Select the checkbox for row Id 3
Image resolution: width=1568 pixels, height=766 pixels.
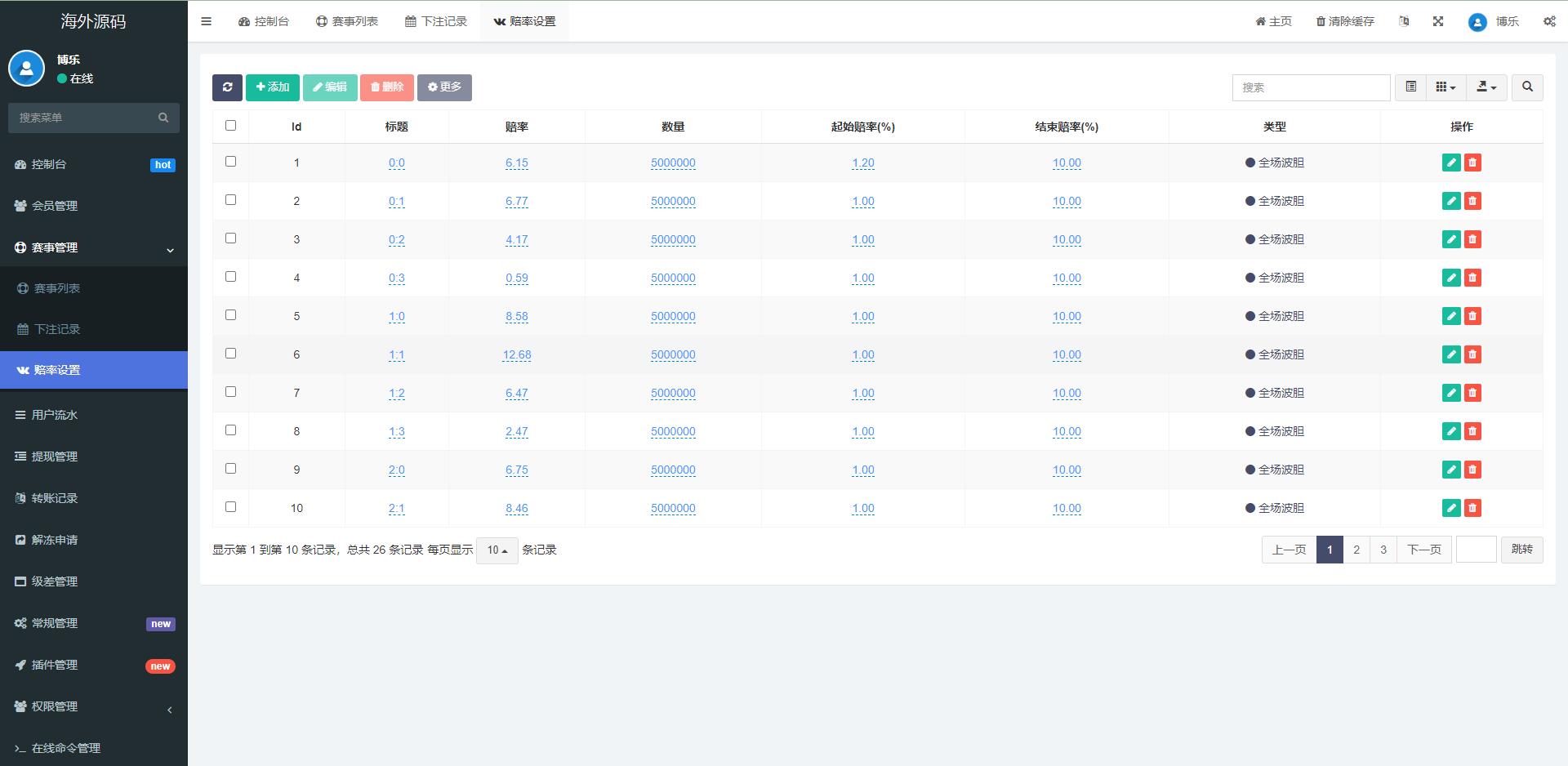(x=230, y=238)
